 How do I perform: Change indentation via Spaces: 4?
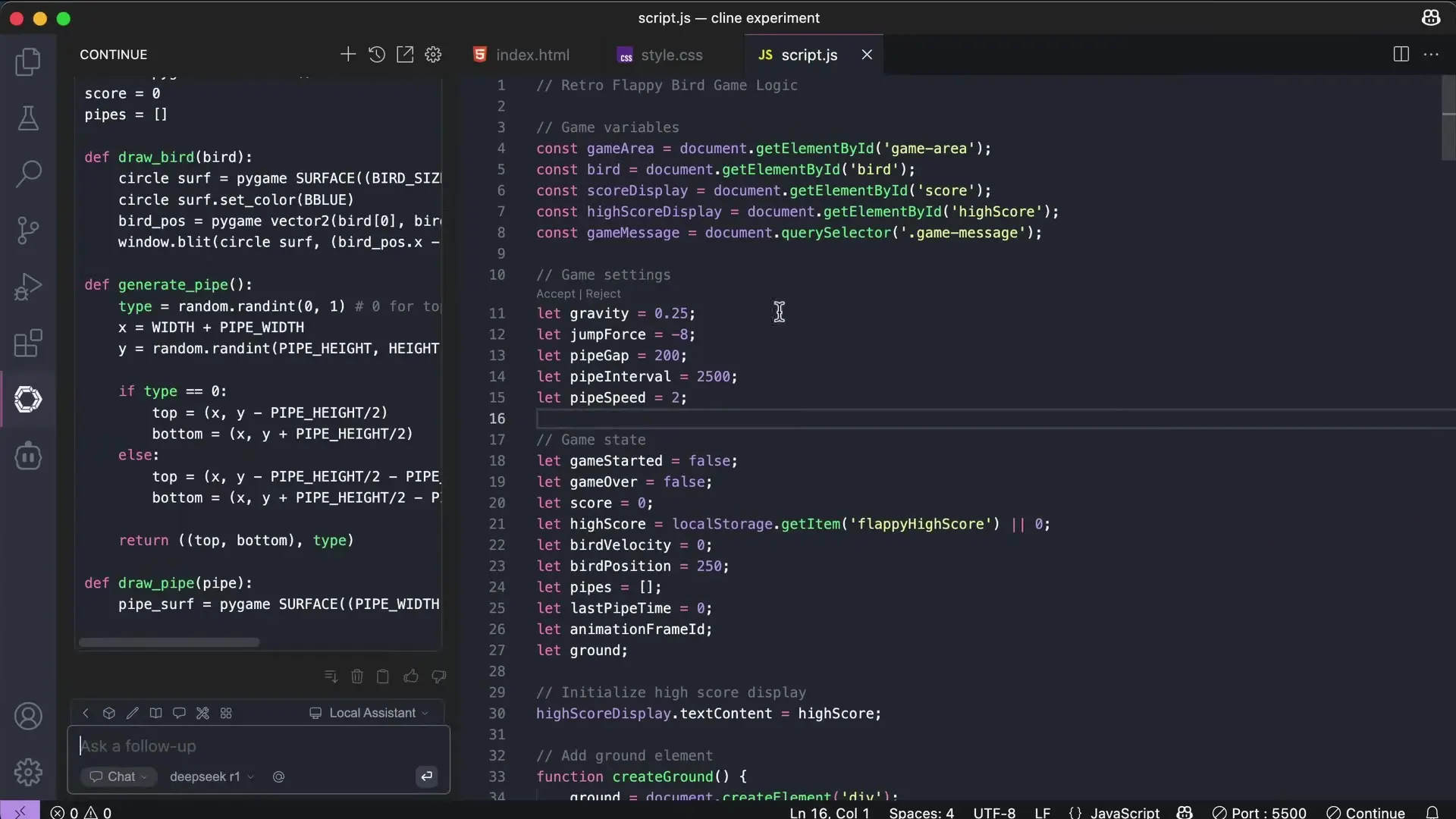coord(921,812)
